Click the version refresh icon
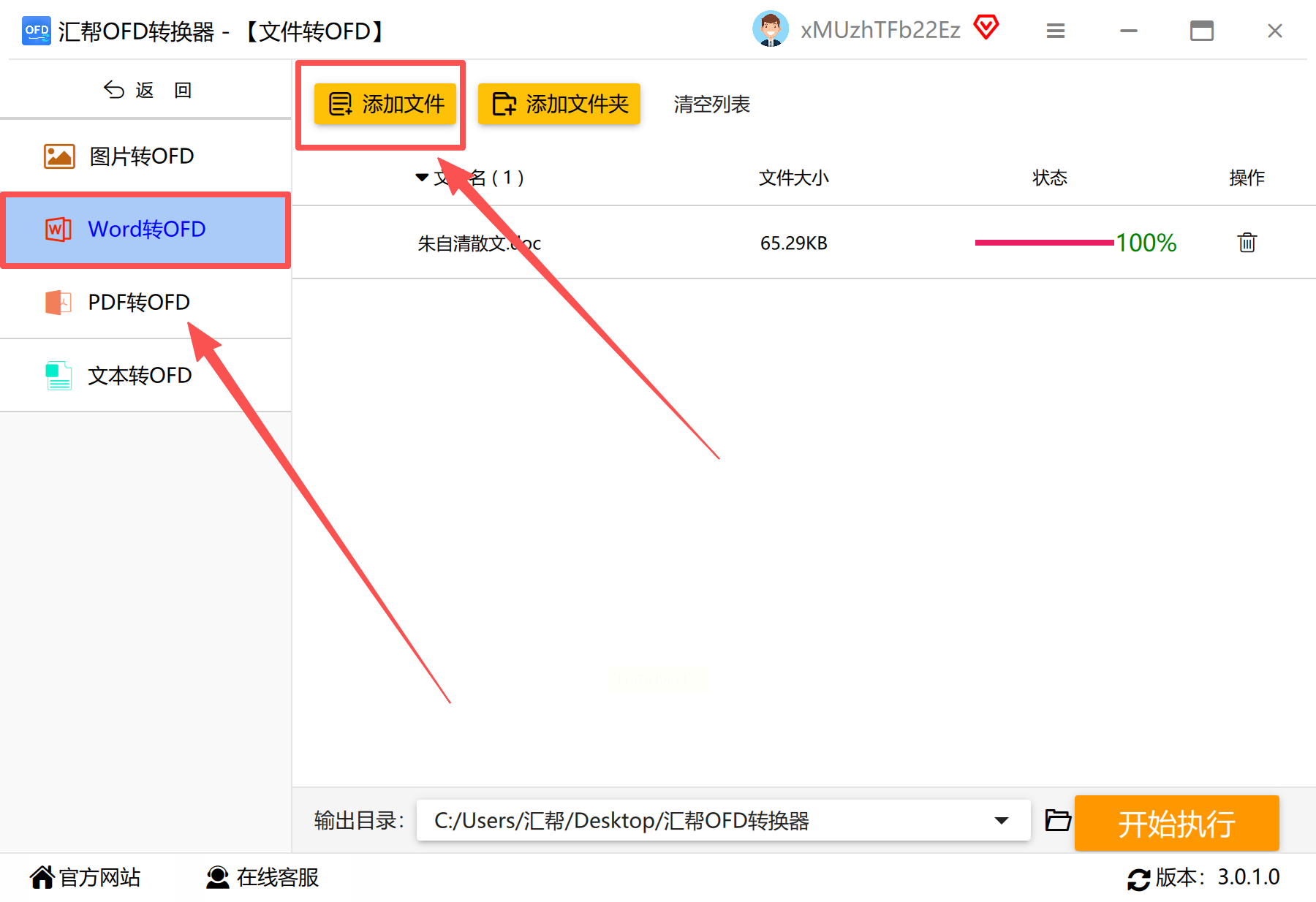 pyautogui.click(x=1138, y=879)
